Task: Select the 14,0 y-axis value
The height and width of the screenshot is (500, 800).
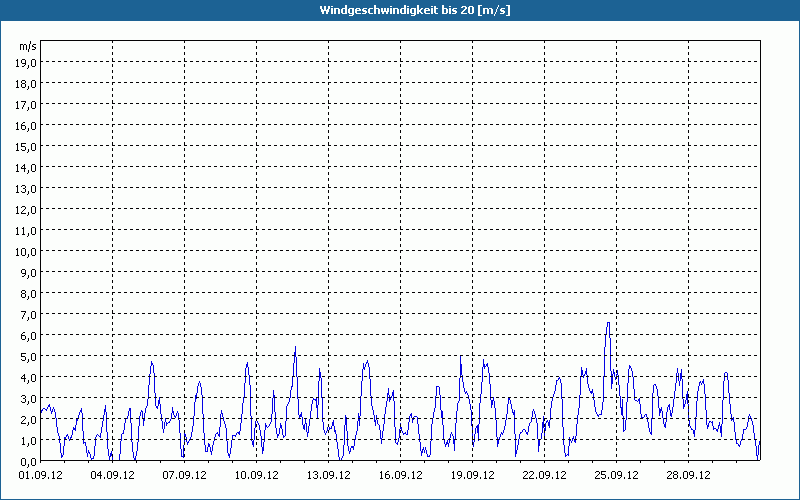Action: [x=26, y=168]
